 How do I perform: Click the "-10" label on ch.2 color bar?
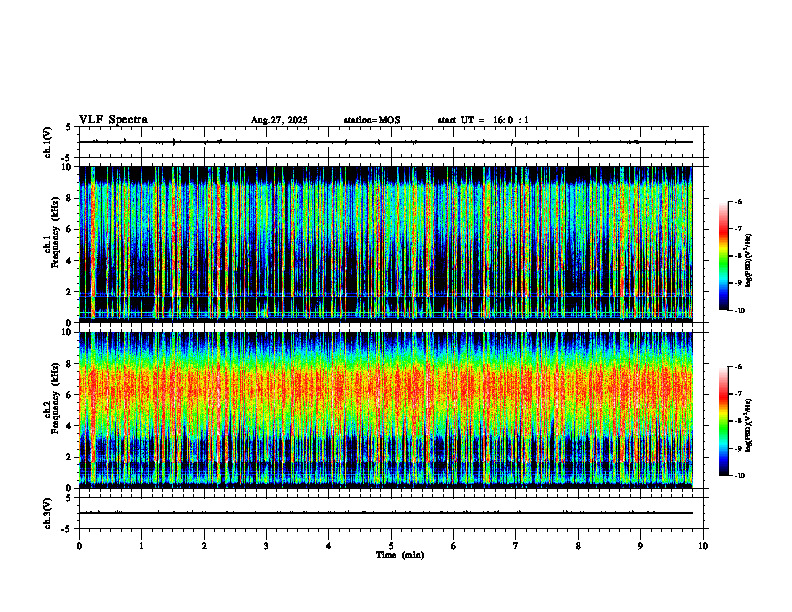tap(739, 475)
